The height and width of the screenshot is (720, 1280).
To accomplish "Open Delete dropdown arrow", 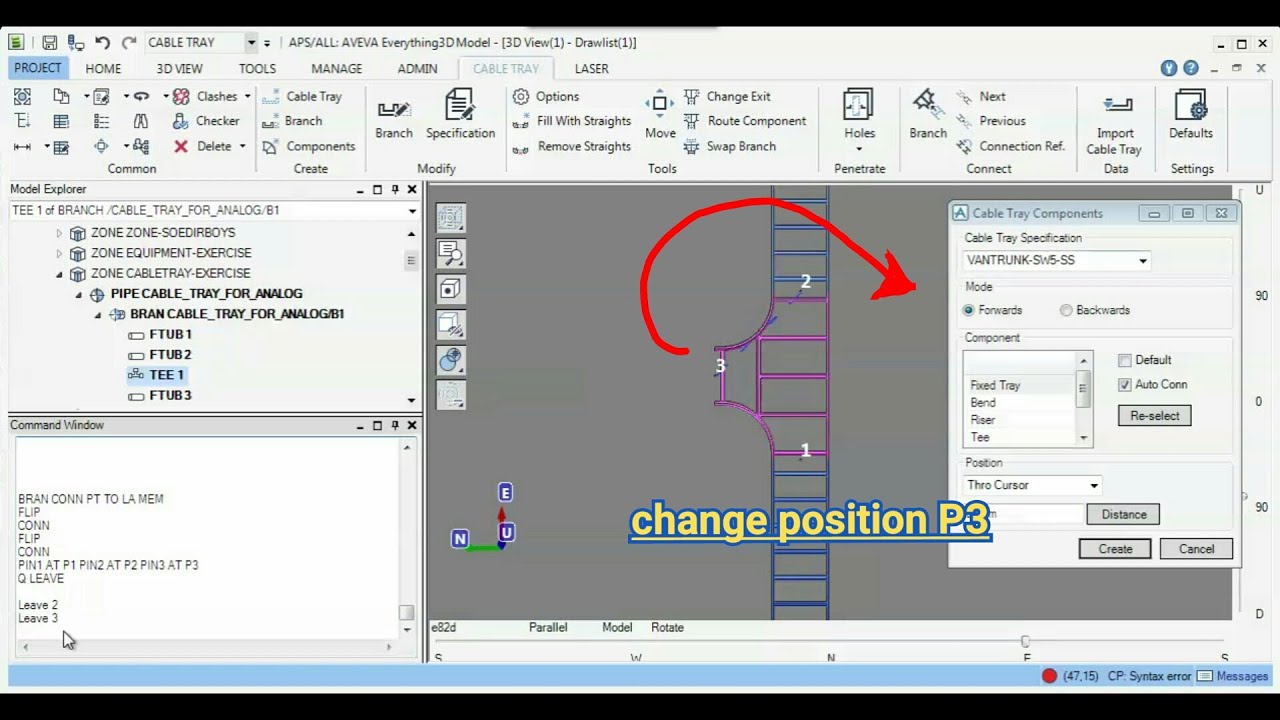I will (x=242, y=146).
